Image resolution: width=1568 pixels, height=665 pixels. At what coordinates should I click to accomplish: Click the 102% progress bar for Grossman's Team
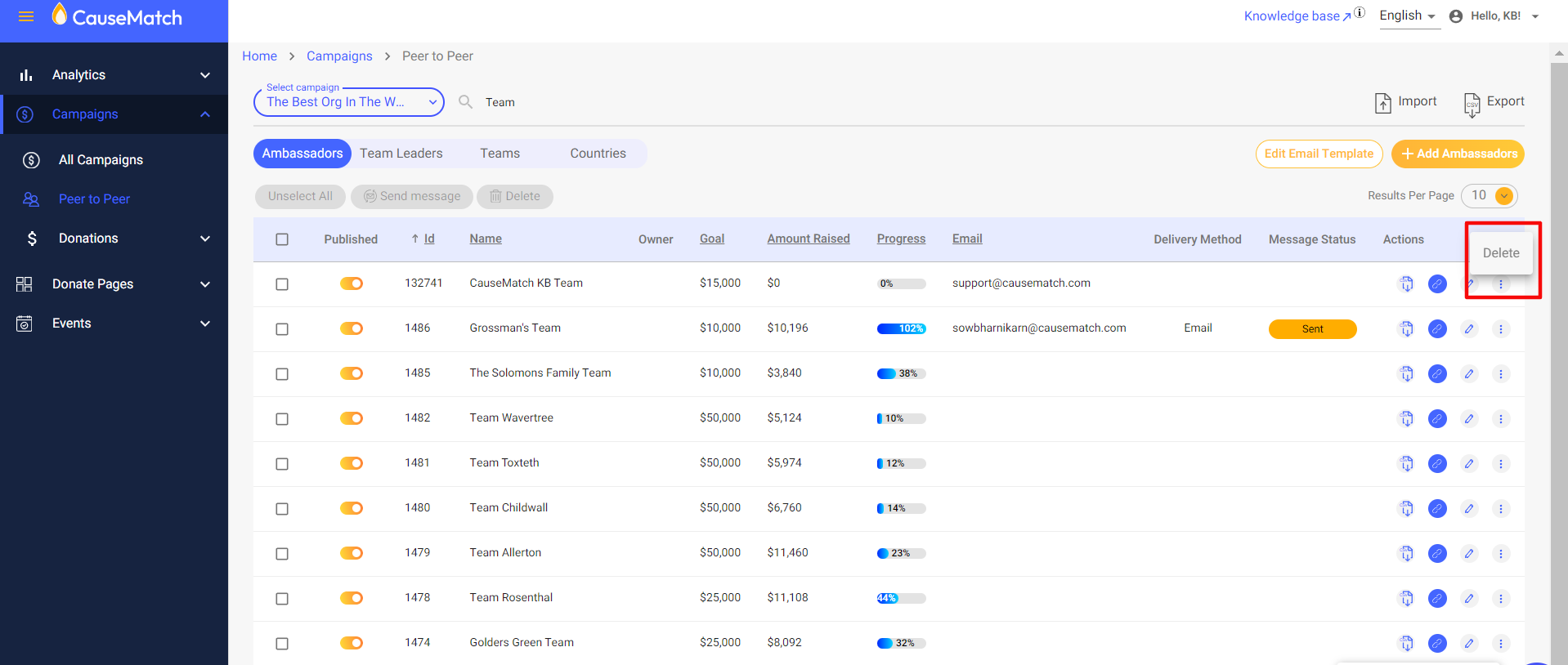pos(901,328)
